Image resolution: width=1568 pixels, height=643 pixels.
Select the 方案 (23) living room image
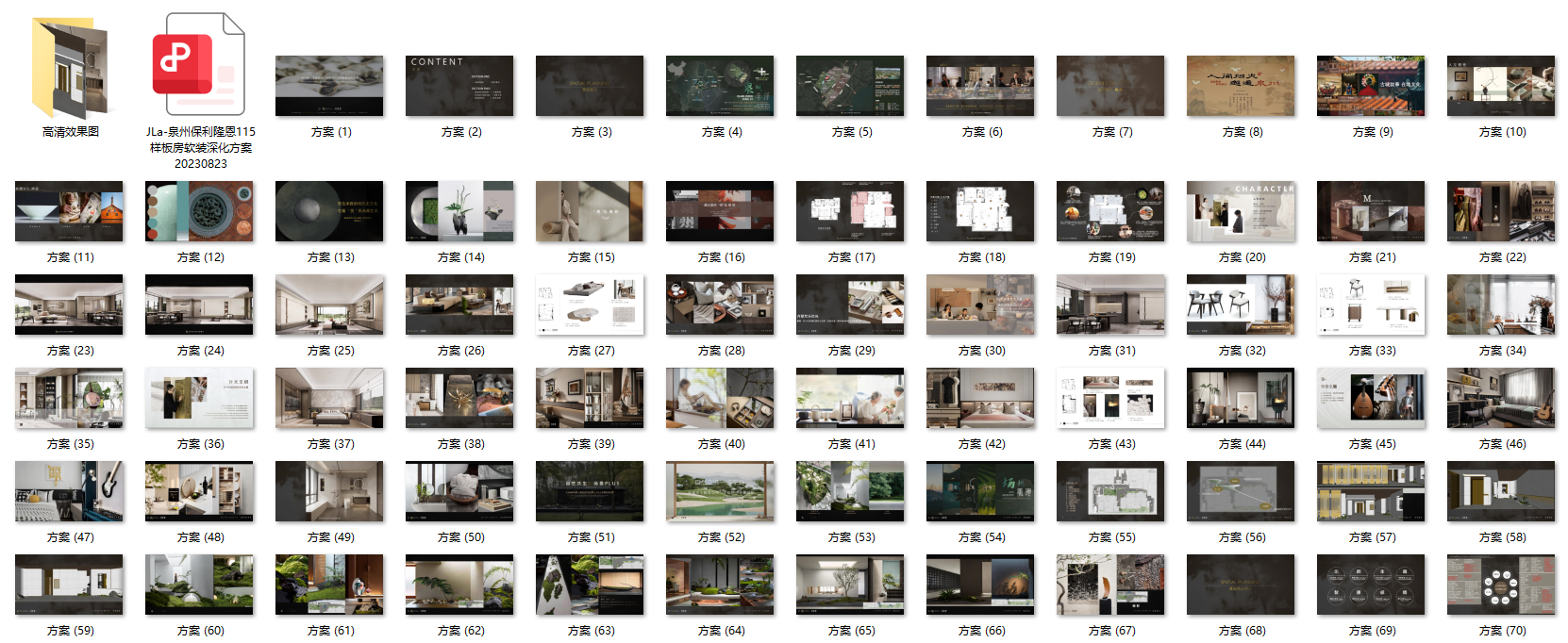tap(69, 305)
